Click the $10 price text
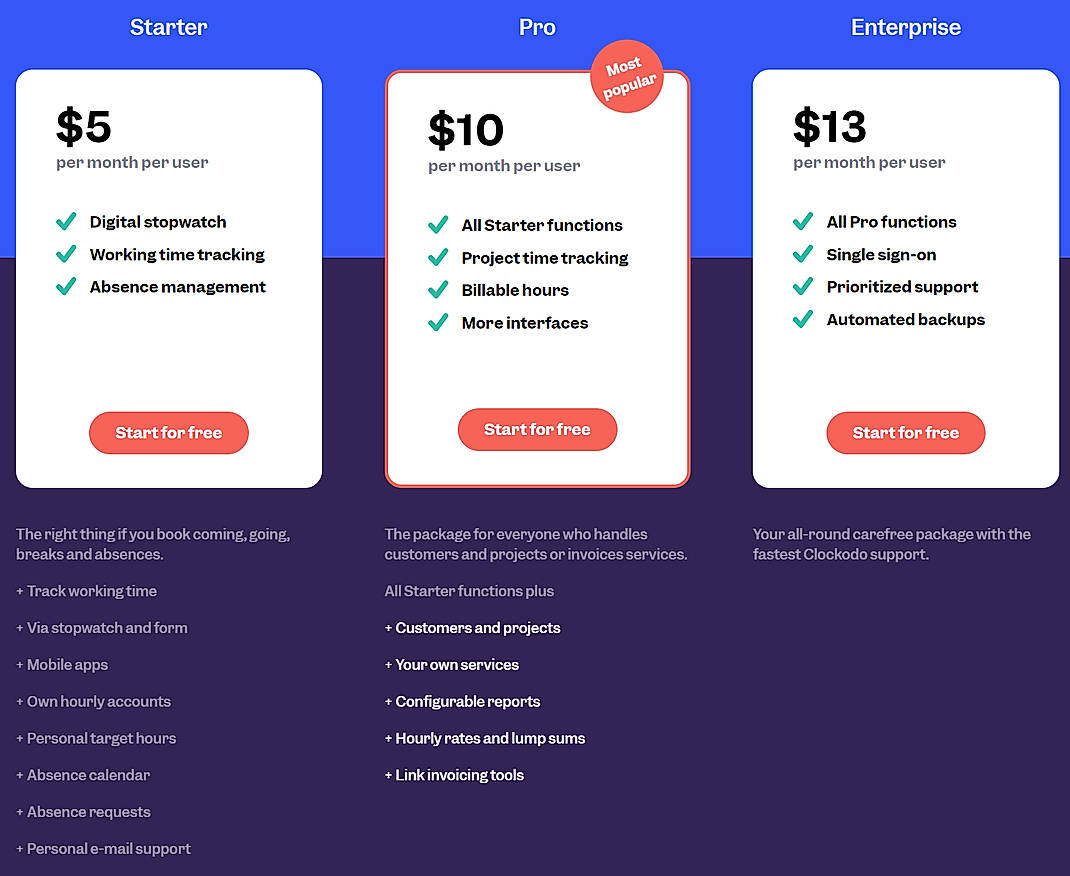Screen dimensions: 1070x876 click(x=465, y=130)
